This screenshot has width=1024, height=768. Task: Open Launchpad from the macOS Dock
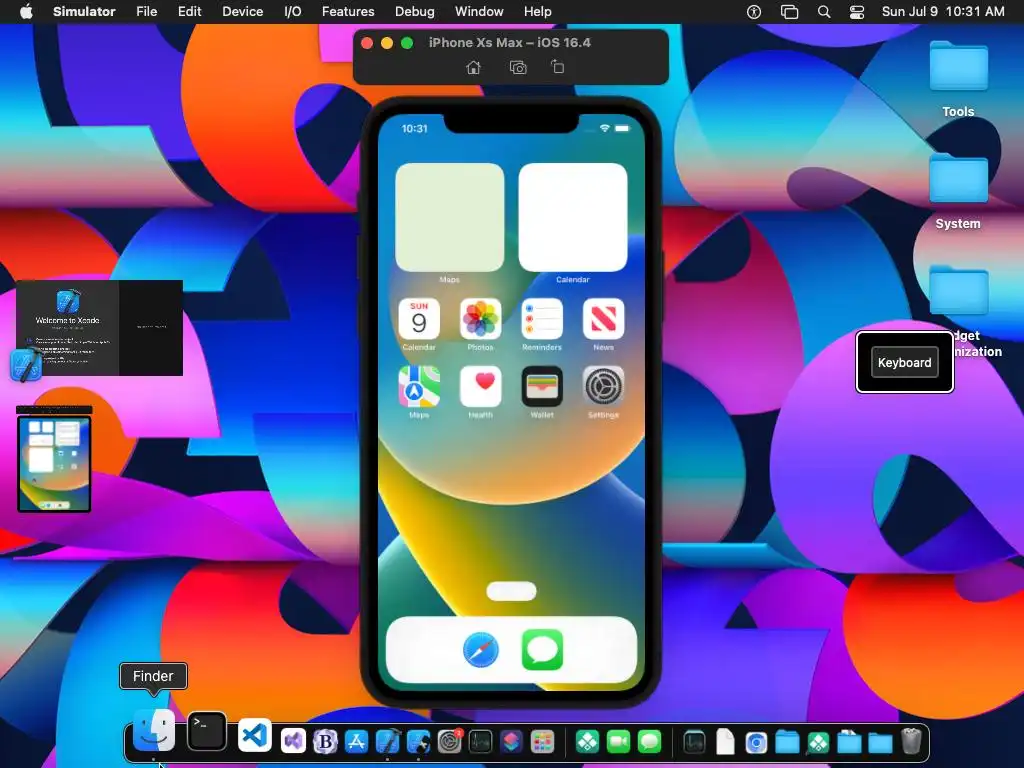[x=543, y=741]
